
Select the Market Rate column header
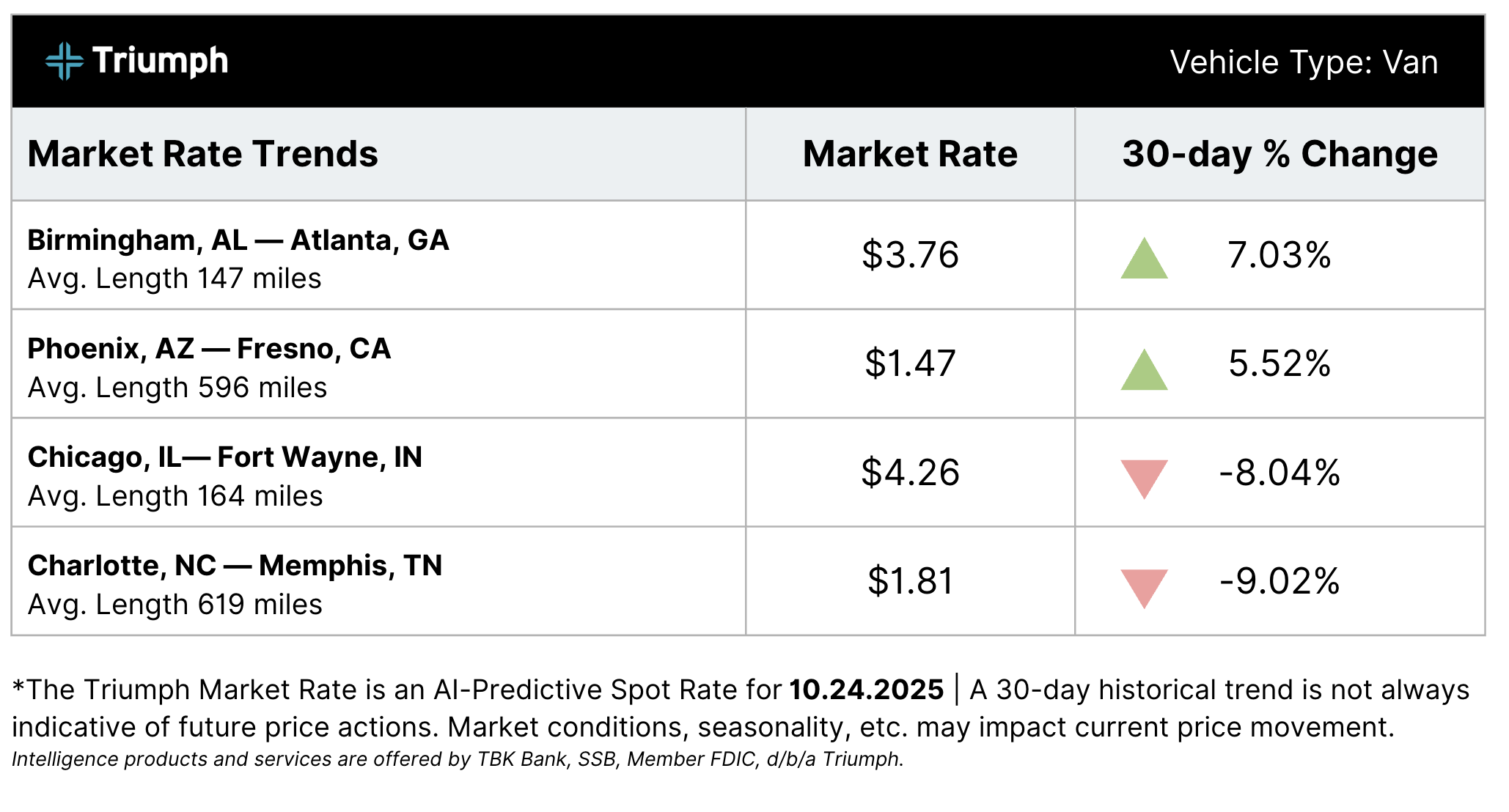910,154
